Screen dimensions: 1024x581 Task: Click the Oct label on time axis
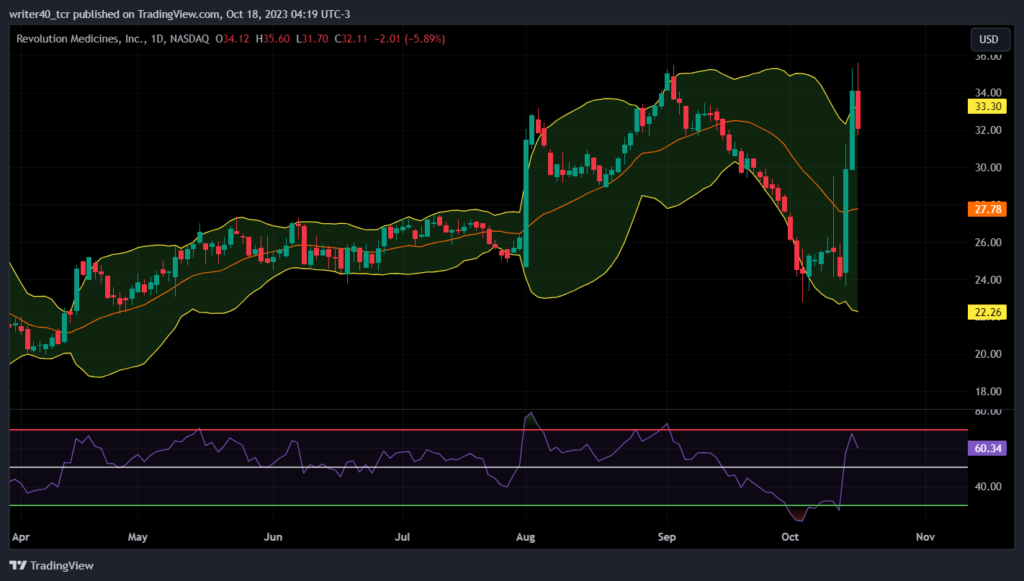tap(790, 537)
